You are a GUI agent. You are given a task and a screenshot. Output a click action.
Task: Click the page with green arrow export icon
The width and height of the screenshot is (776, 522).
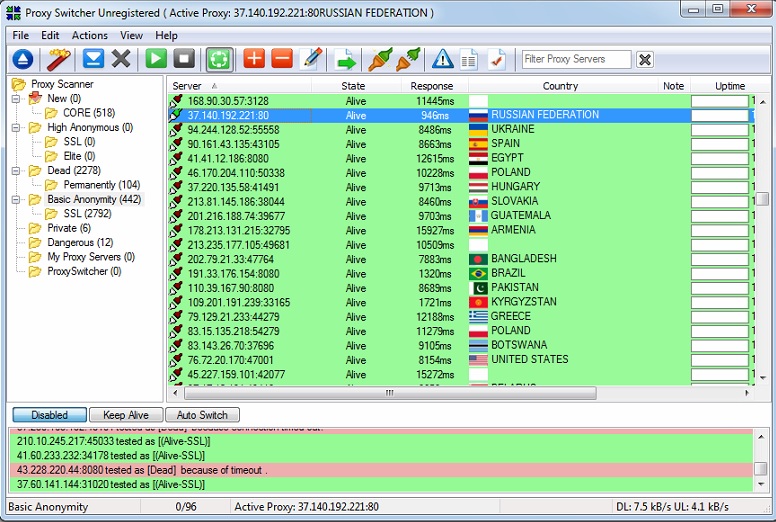pyautogui.click(x=345, y=59)
